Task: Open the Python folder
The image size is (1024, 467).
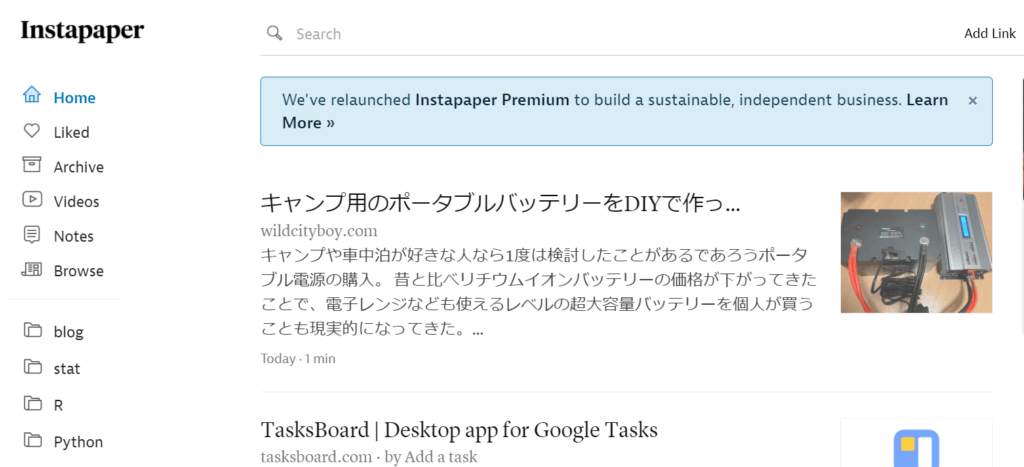Action: [x=78, y=442]
